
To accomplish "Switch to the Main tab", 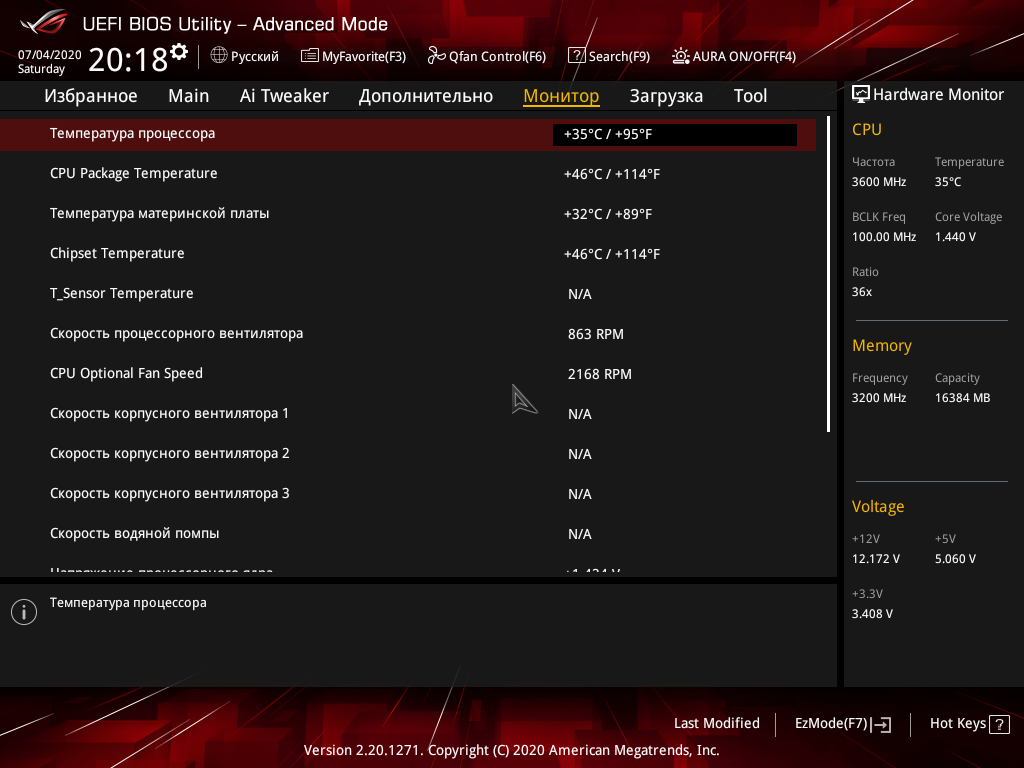I will point(189,96).
